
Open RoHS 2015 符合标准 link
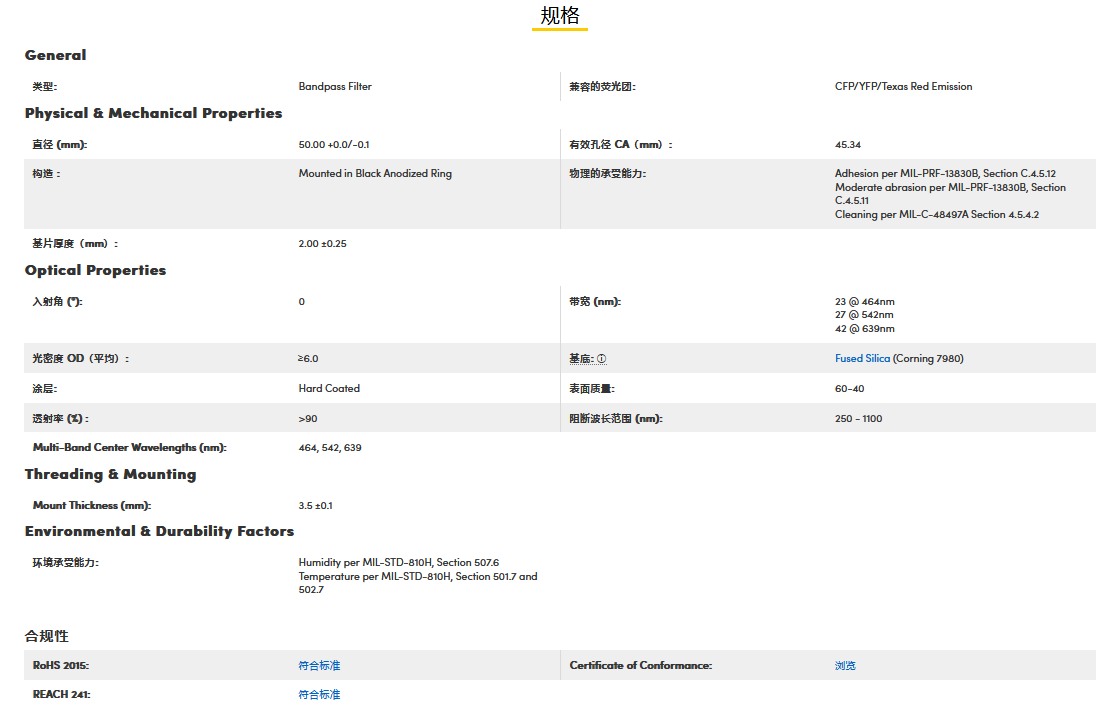[x=319, y=665]
